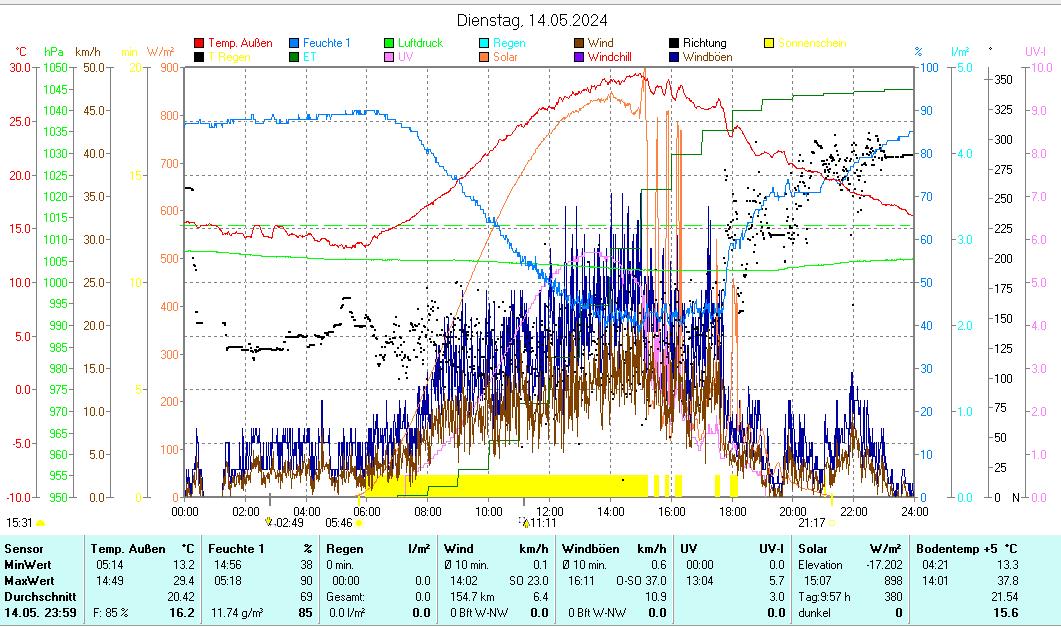Click the max soil temperature 37.8
The width and height of the screenshot is (1061, 627).
(x=1007, y=581)
